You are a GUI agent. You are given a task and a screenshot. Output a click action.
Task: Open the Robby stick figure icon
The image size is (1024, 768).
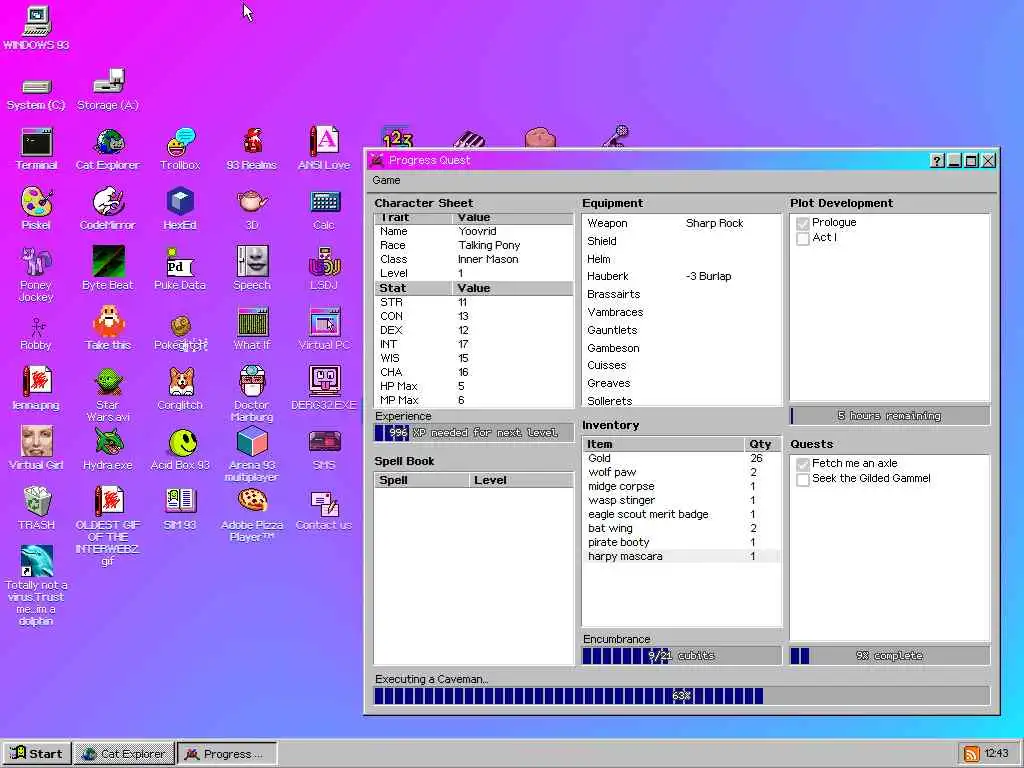coord(37,334)
